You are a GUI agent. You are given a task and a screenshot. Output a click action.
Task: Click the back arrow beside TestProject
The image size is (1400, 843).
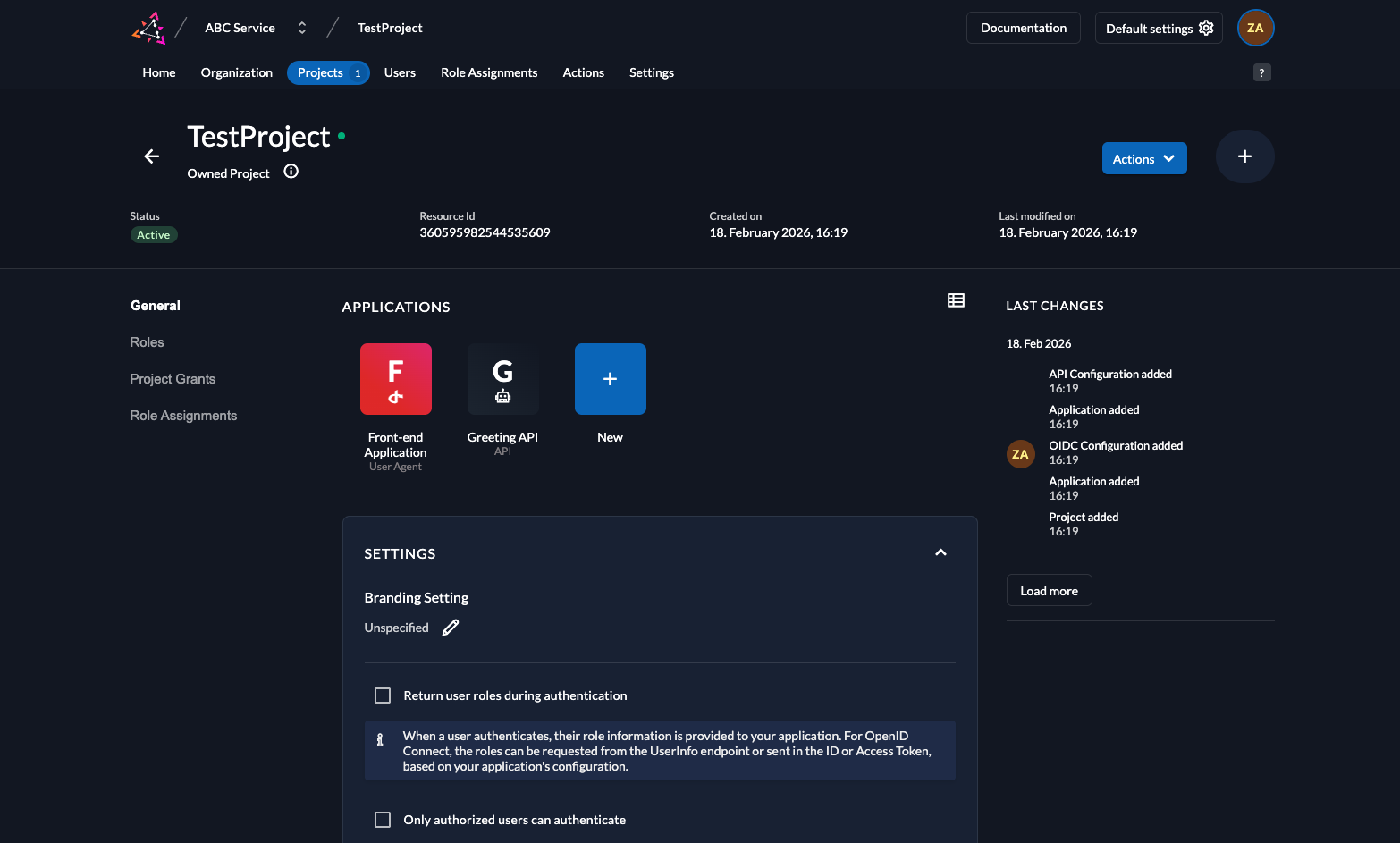152,156
